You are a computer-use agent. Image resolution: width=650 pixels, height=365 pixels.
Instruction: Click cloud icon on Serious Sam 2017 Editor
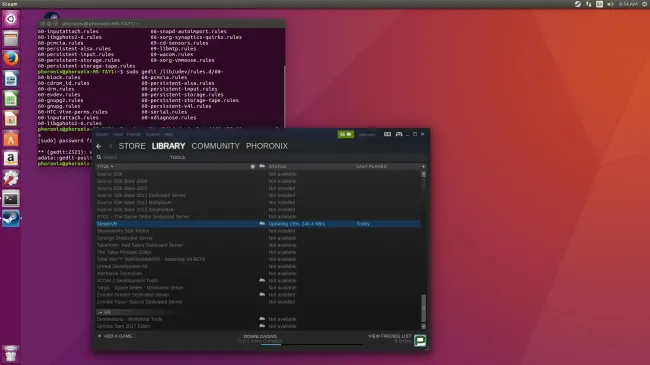[262, 326]
